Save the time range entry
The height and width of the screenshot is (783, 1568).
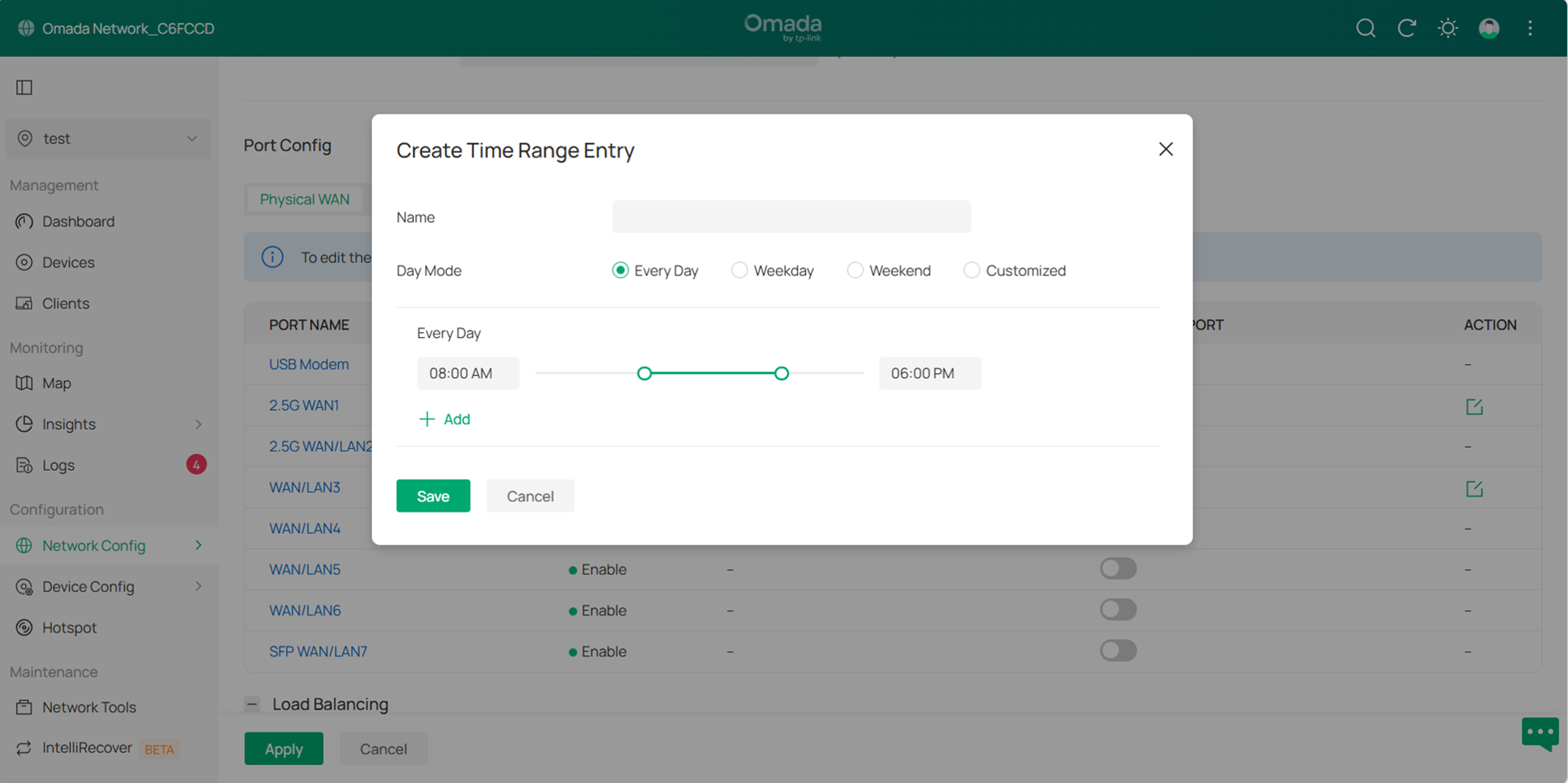[433, 495]
